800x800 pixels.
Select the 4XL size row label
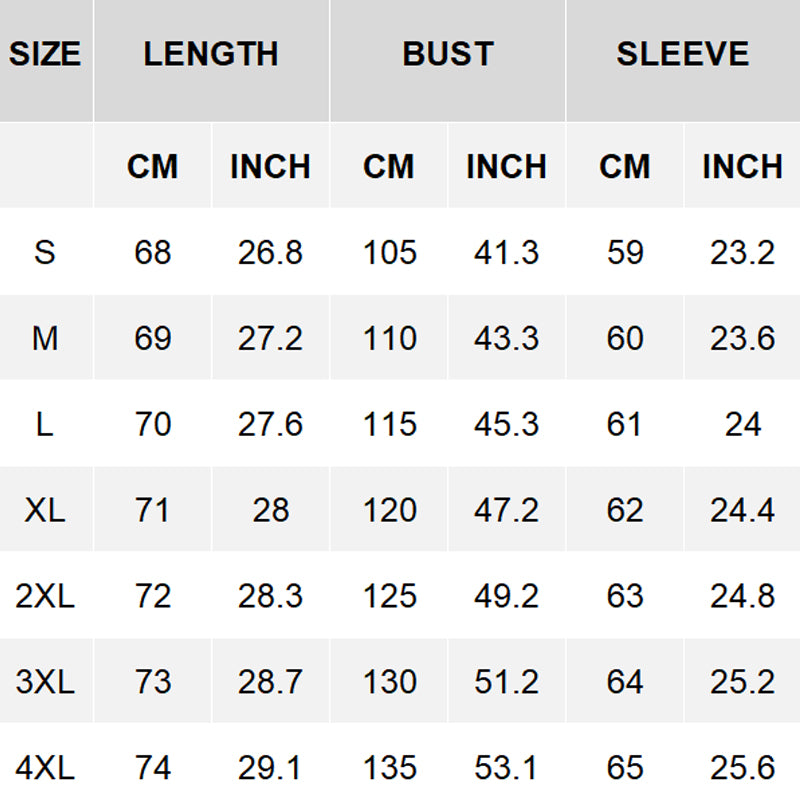45,768
